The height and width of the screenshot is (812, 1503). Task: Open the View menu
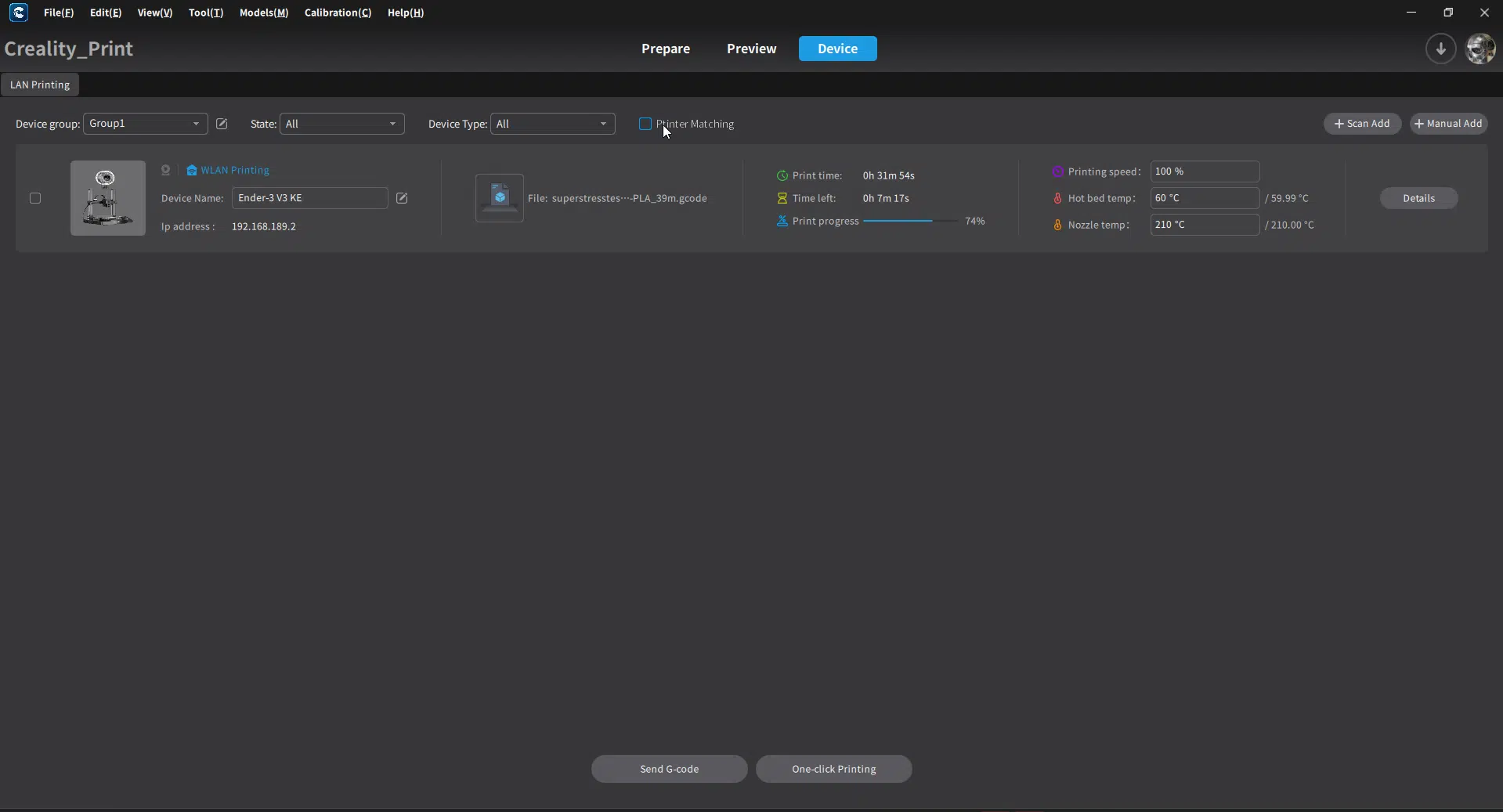[x=155, y=13]
